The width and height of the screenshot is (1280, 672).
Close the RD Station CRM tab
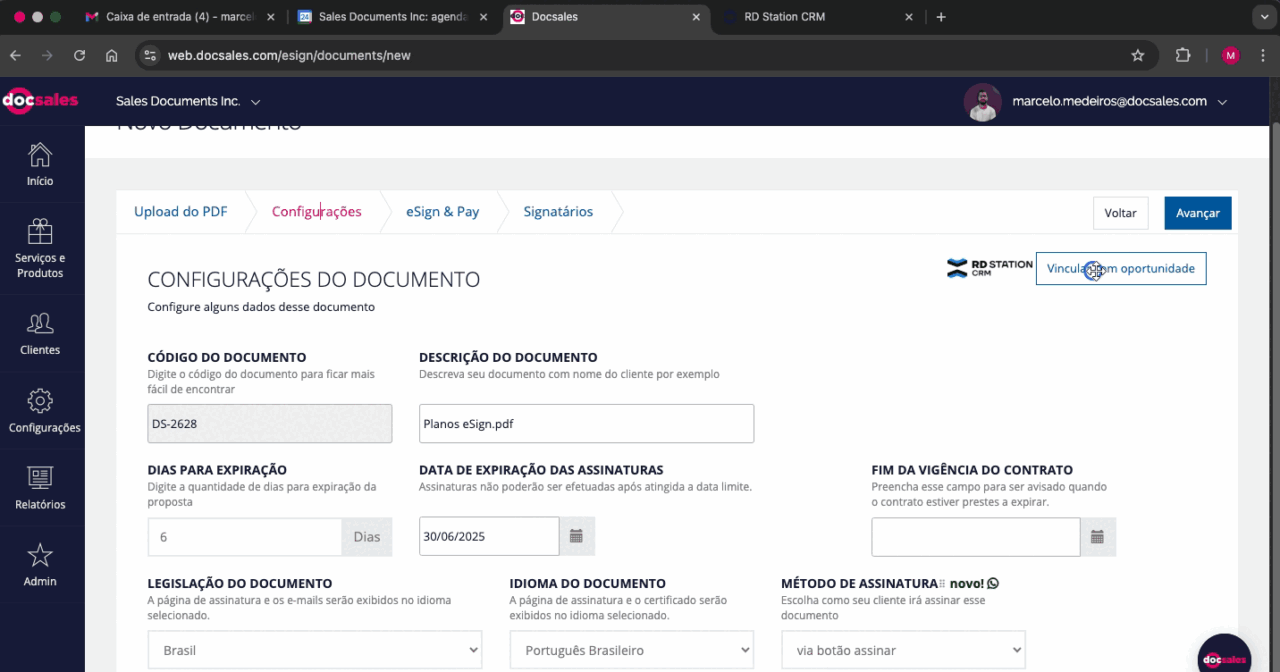pyautogui.click(x=909, y=17)
